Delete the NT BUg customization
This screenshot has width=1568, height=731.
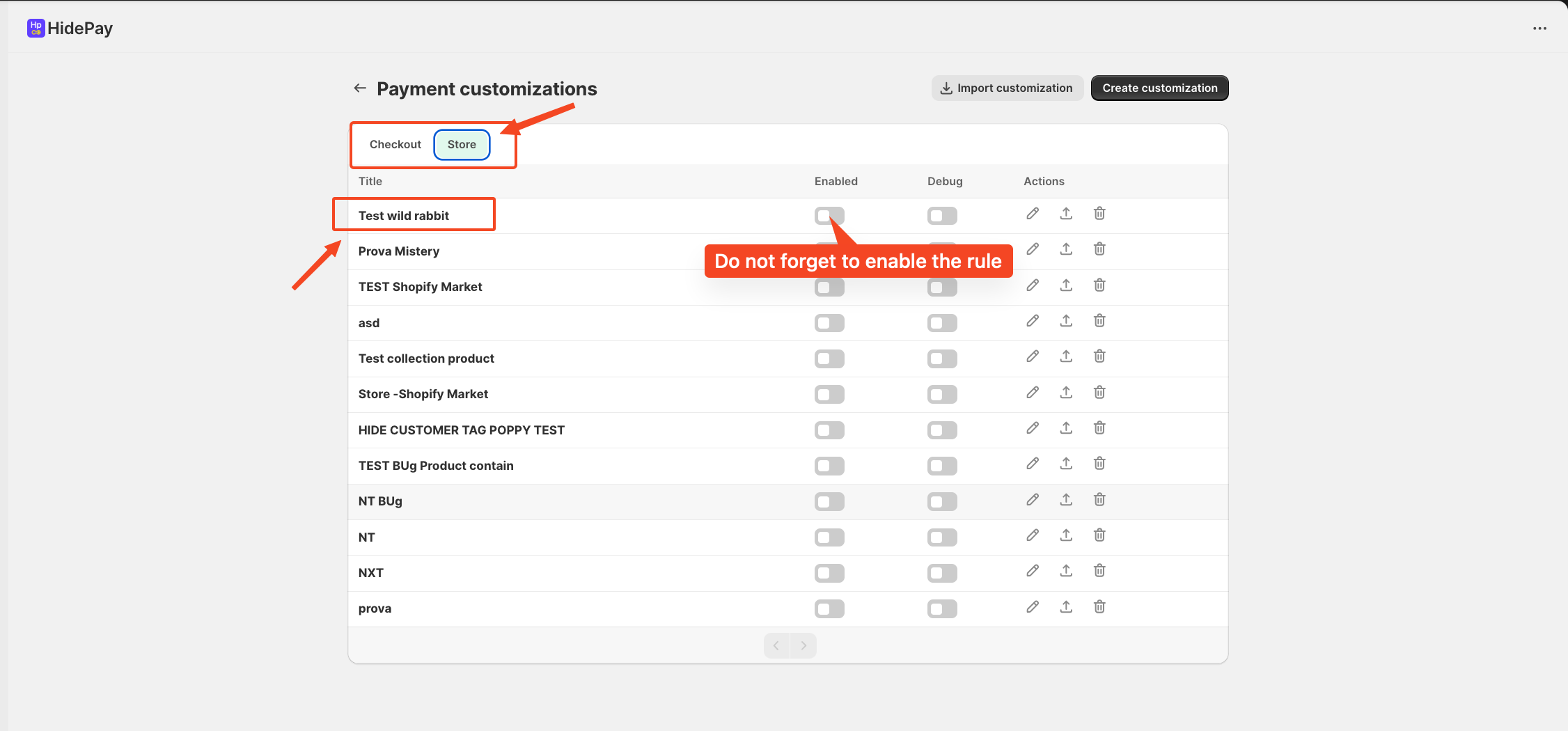(x=1099, y=500)
